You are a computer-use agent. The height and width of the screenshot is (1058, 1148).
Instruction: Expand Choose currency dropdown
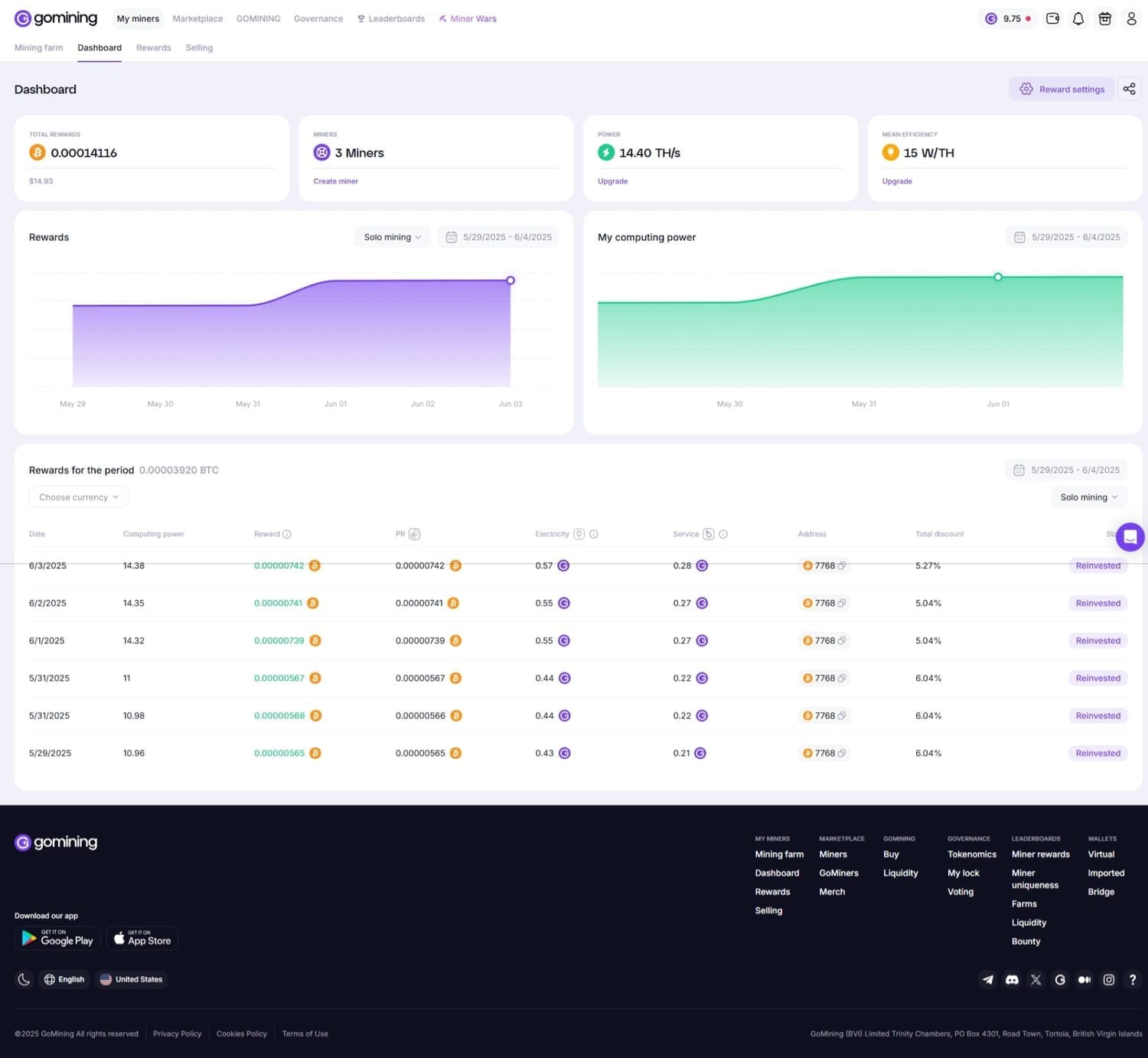point(79,497)
